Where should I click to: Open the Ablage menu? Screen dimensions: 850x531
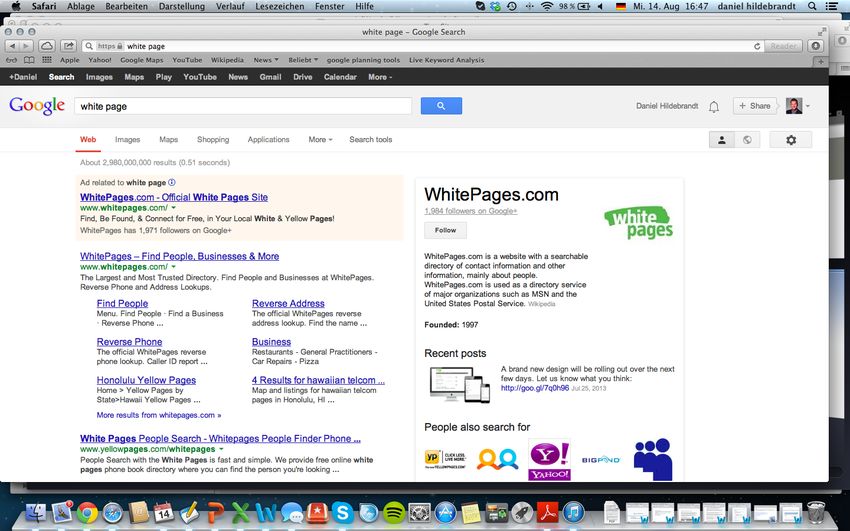pos(81,7)
